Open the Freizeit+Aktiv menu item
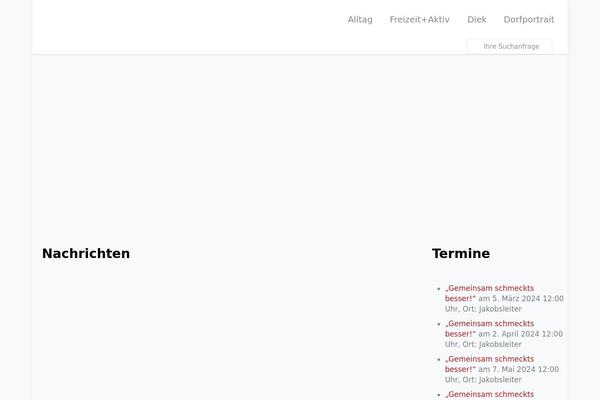600x400 pixels. pyautogui.click(x=419, y=20)
